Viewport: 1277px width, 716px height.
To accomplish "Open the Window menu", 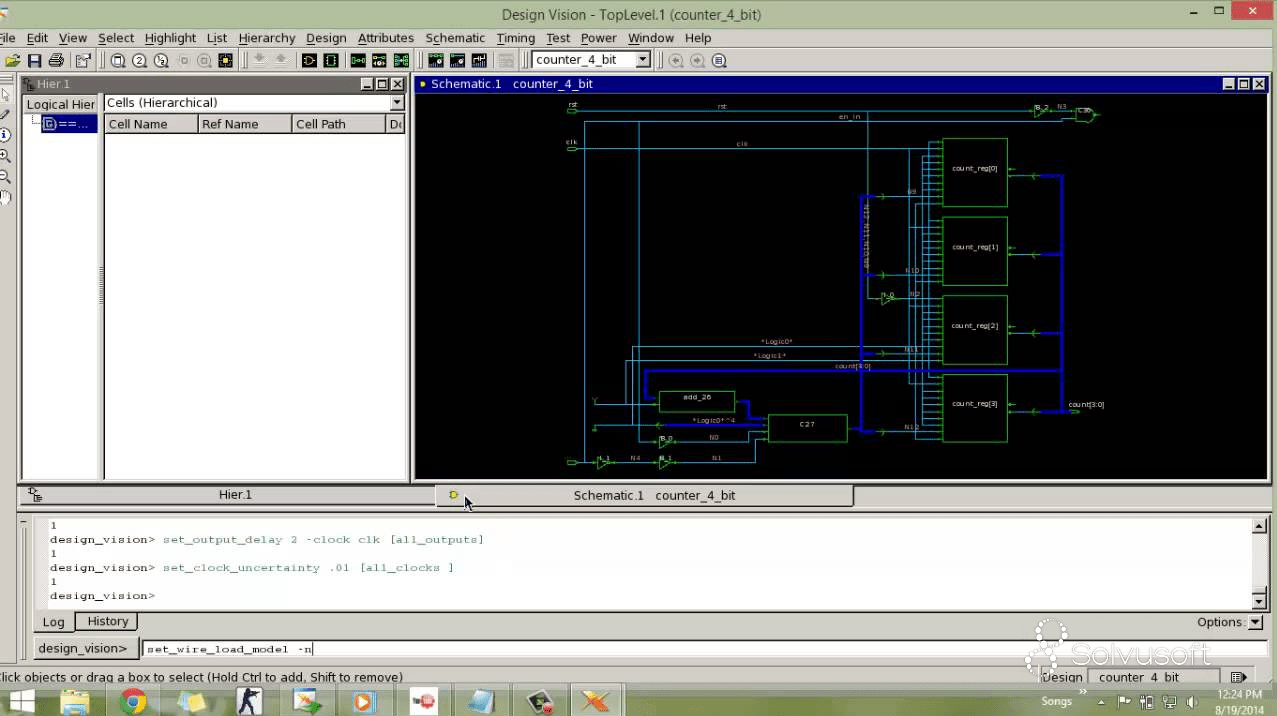I will pos(651,38).
